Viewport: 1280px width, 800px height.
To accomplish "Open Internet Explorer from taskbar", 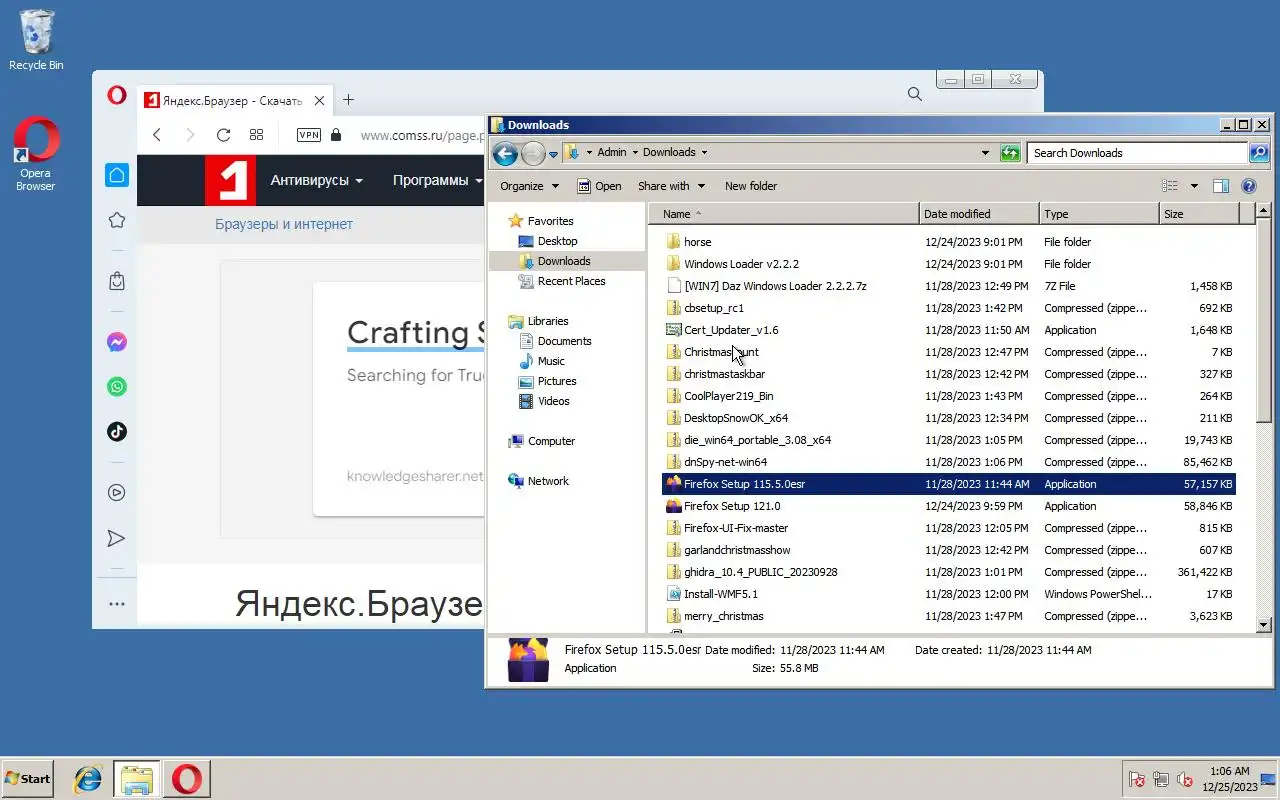I will tap(88, 779).
